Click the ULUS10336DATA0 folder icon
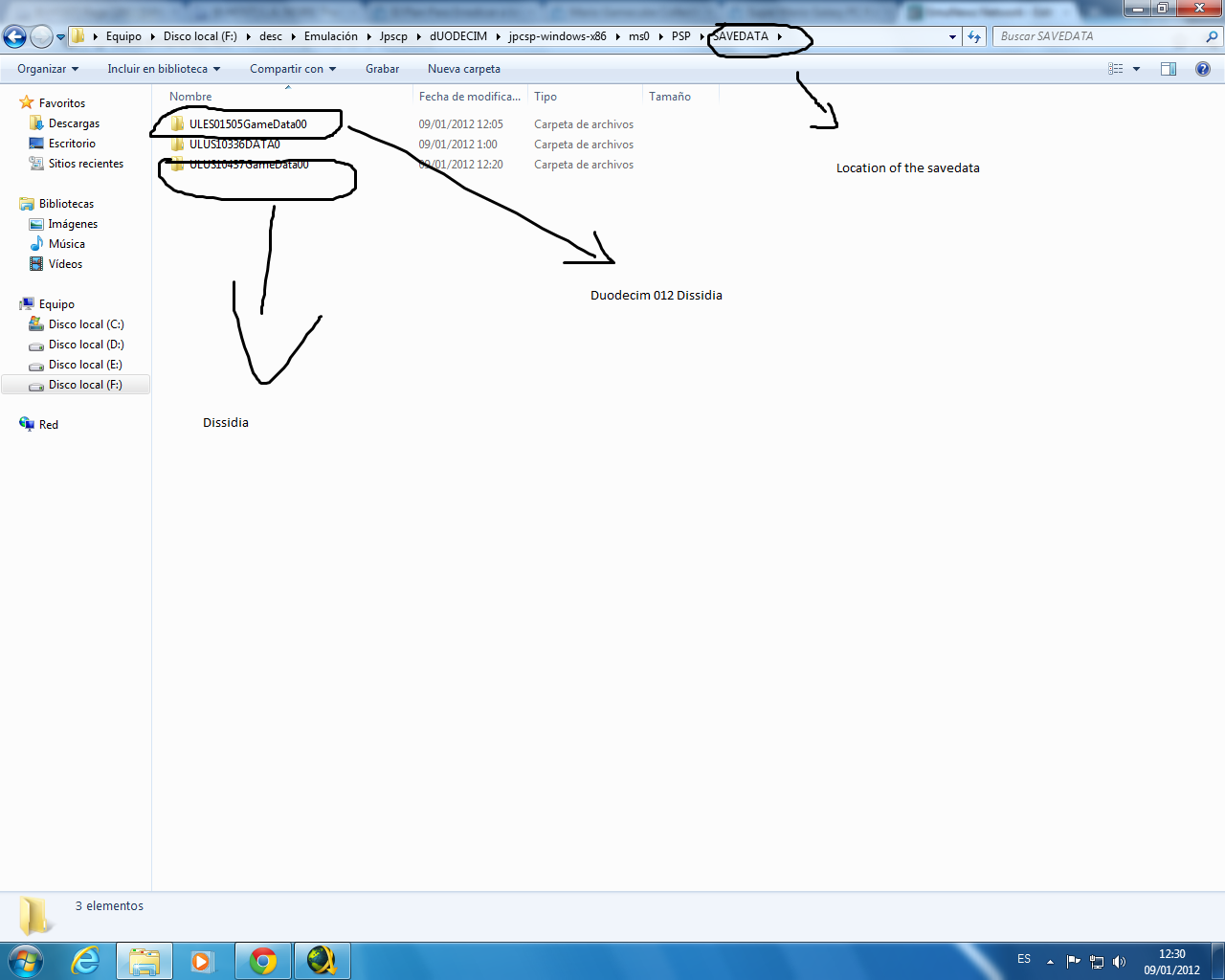The width and height of the screenshot is (1225, 980). point(177,145)
